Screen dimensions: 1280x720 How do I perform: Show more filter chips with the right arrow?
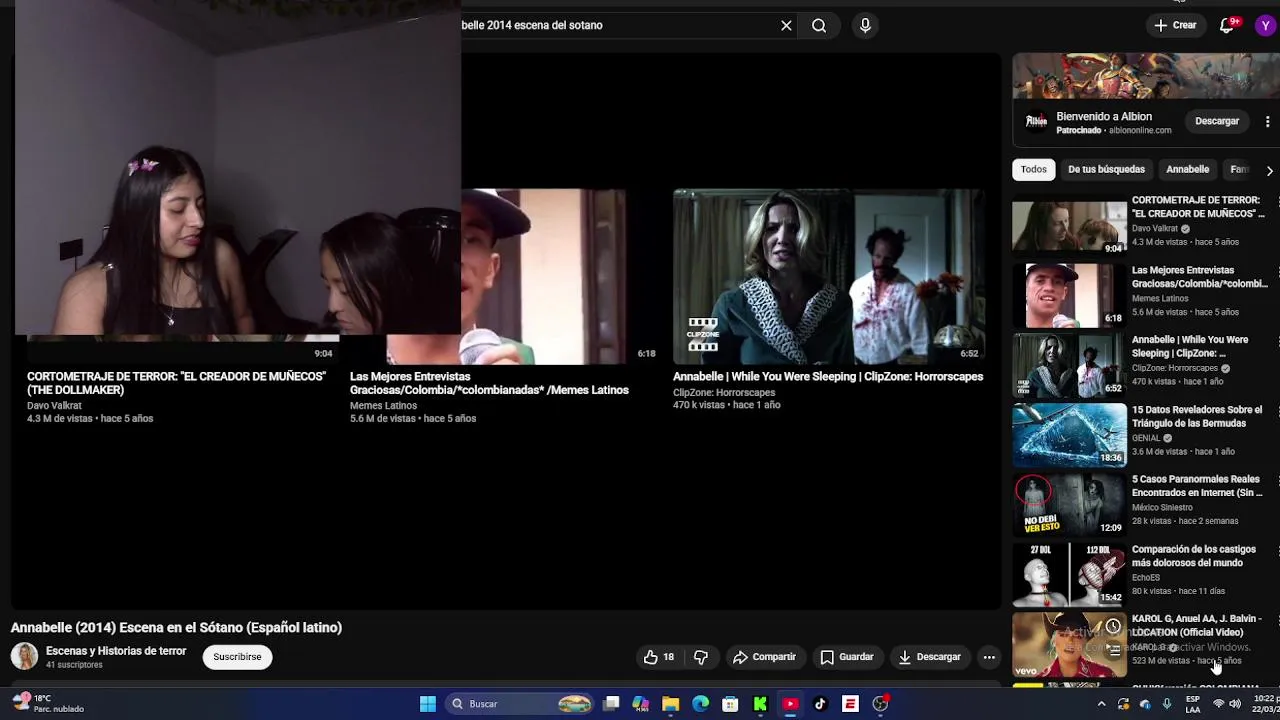pyautogui.click(x=1269, y=170)
